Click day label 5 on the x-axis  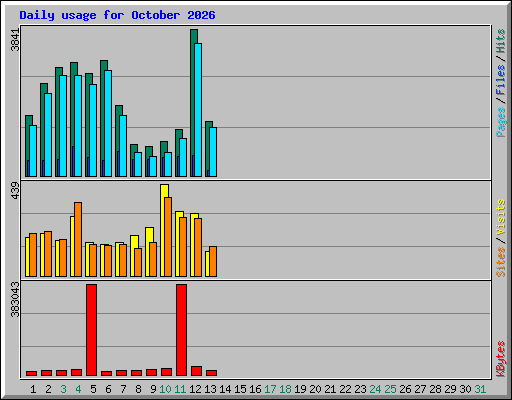[93, 389]
